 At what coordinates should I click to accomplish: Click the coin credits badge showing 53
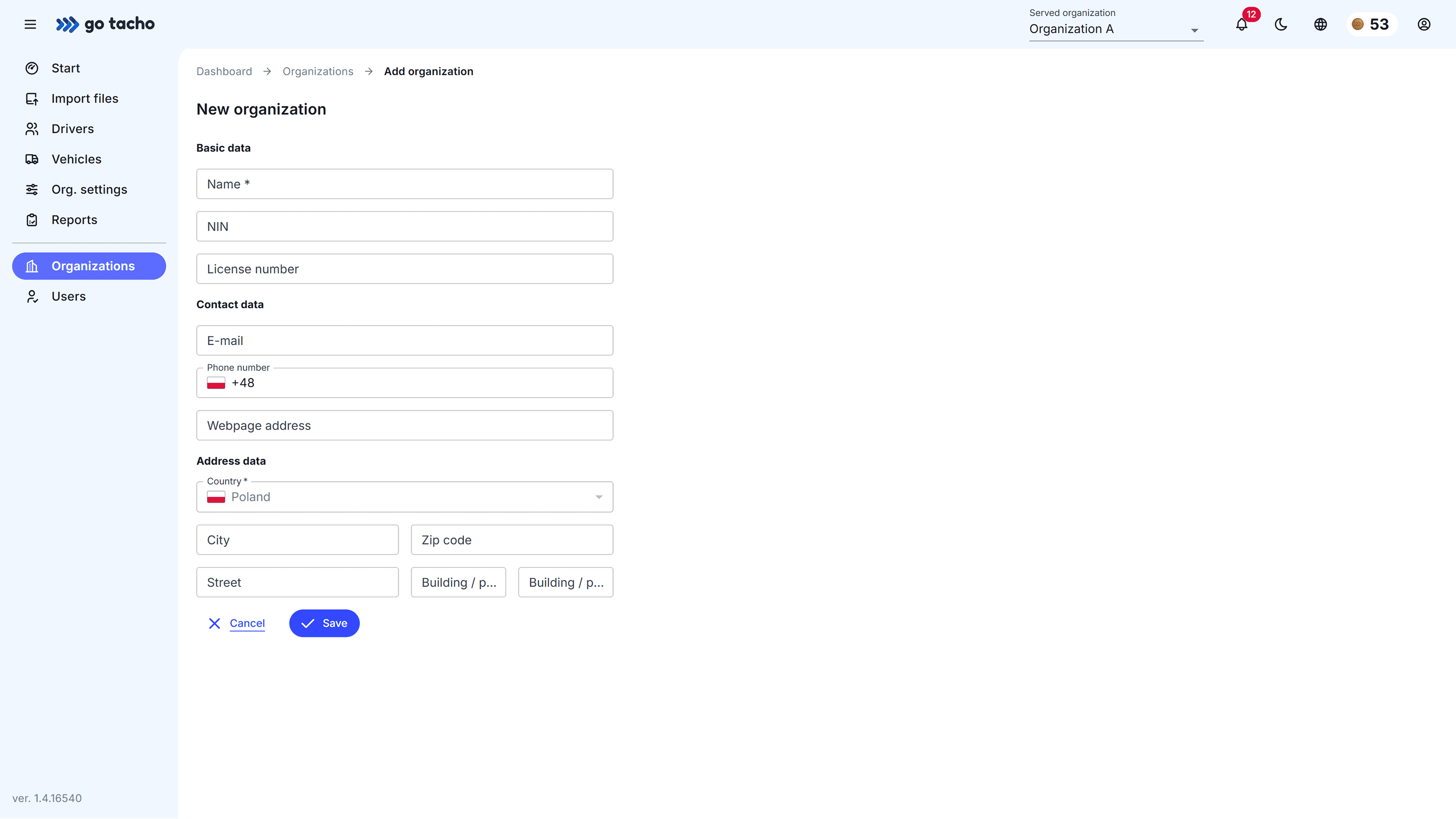tap(1371, 24)
